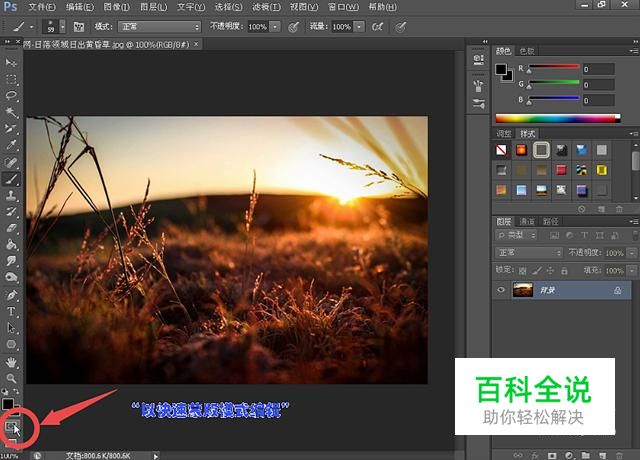The width and height of the screenshot is (640, 460).
Task: Switch to 色板 swatches tab
Action: 527,51
